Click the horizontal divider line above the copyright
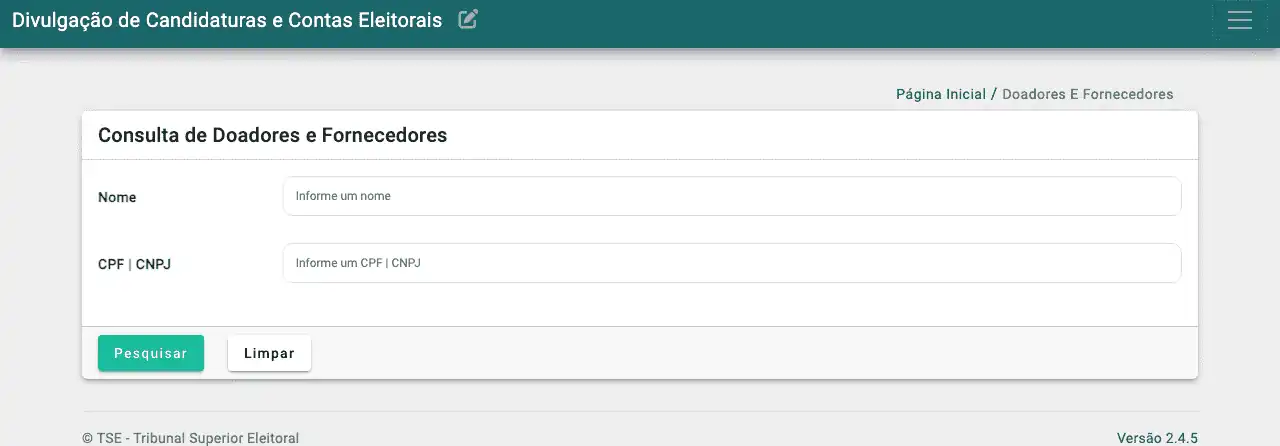This screenshot has width=1280, height=446. (640, 411)
